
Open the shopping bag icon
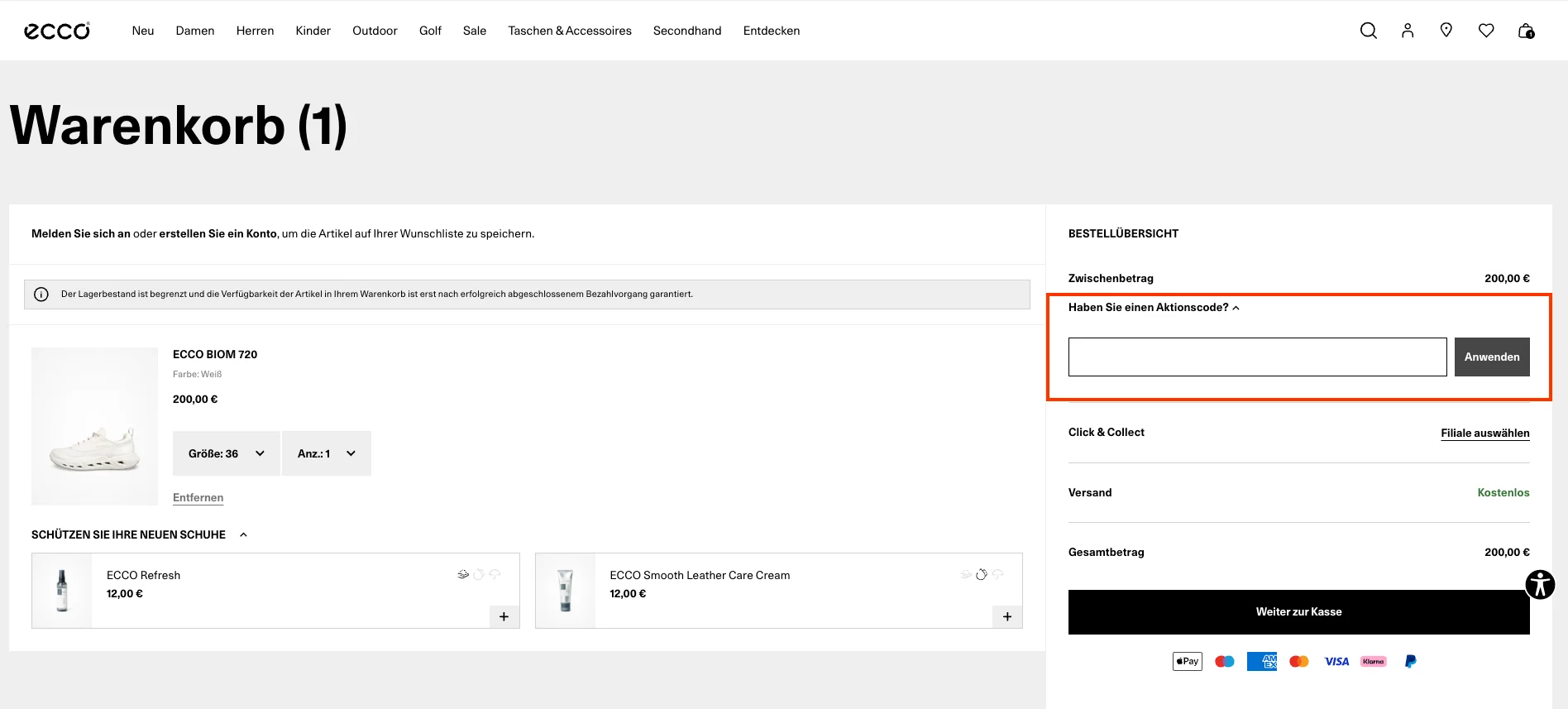pos(1527,31)
